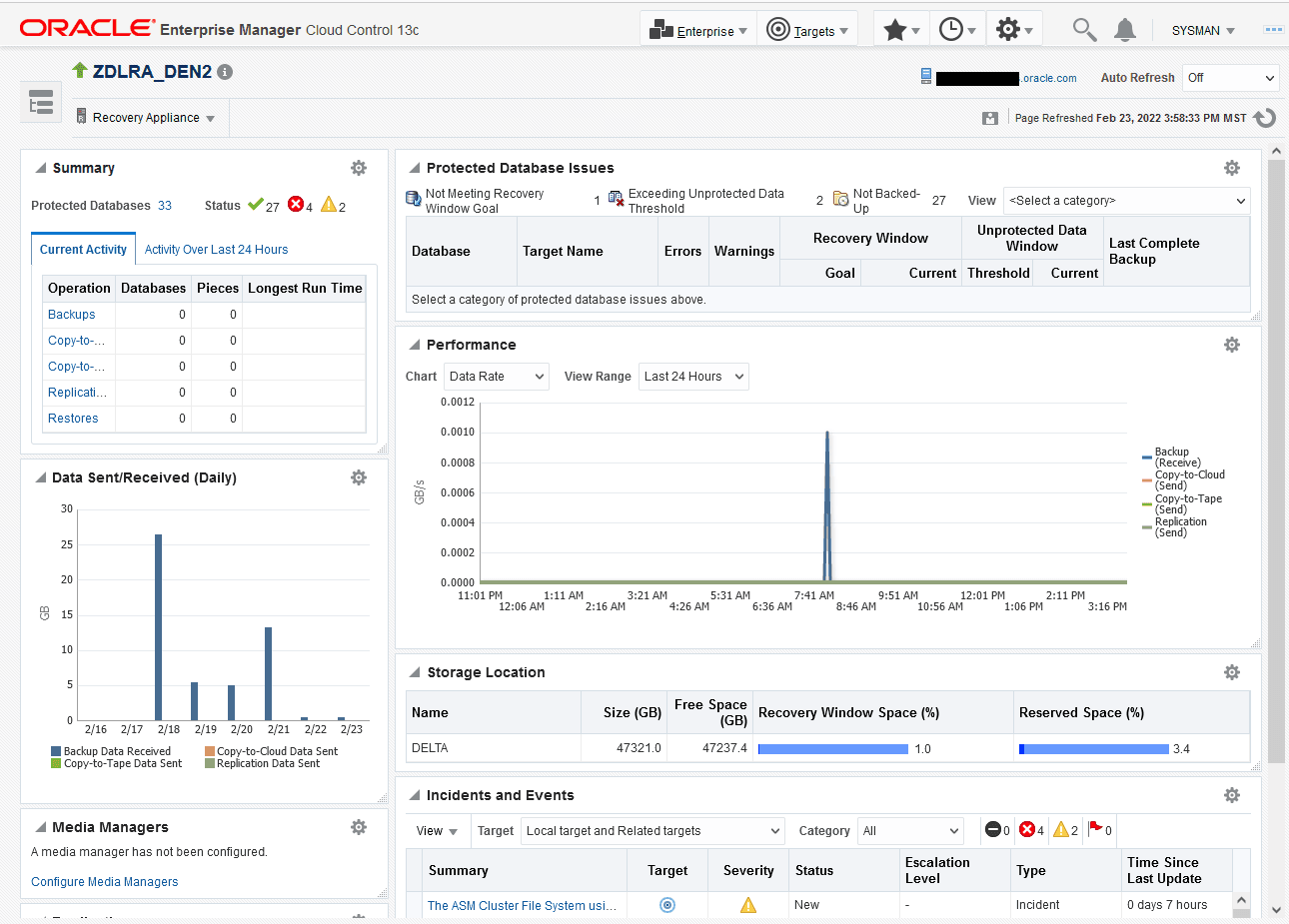Open the History clock menu
Screen dimensions: 1289x924
pos(957,30)
